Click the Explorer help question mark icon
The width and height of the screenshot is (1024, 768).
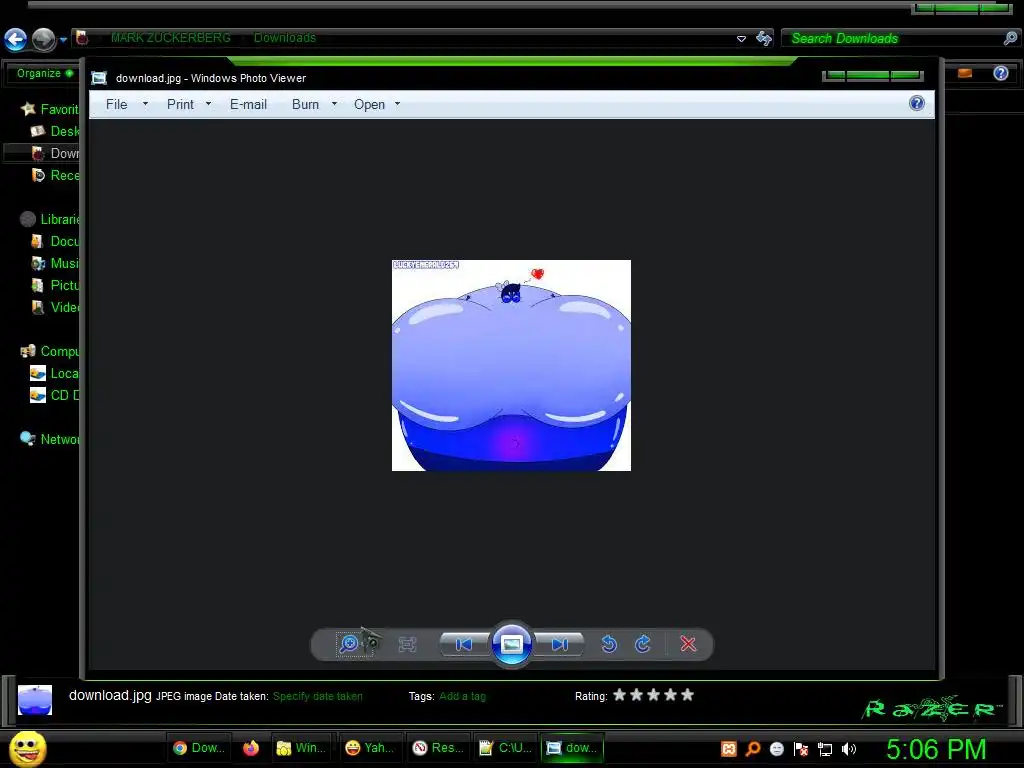(x=1000, y=72)
